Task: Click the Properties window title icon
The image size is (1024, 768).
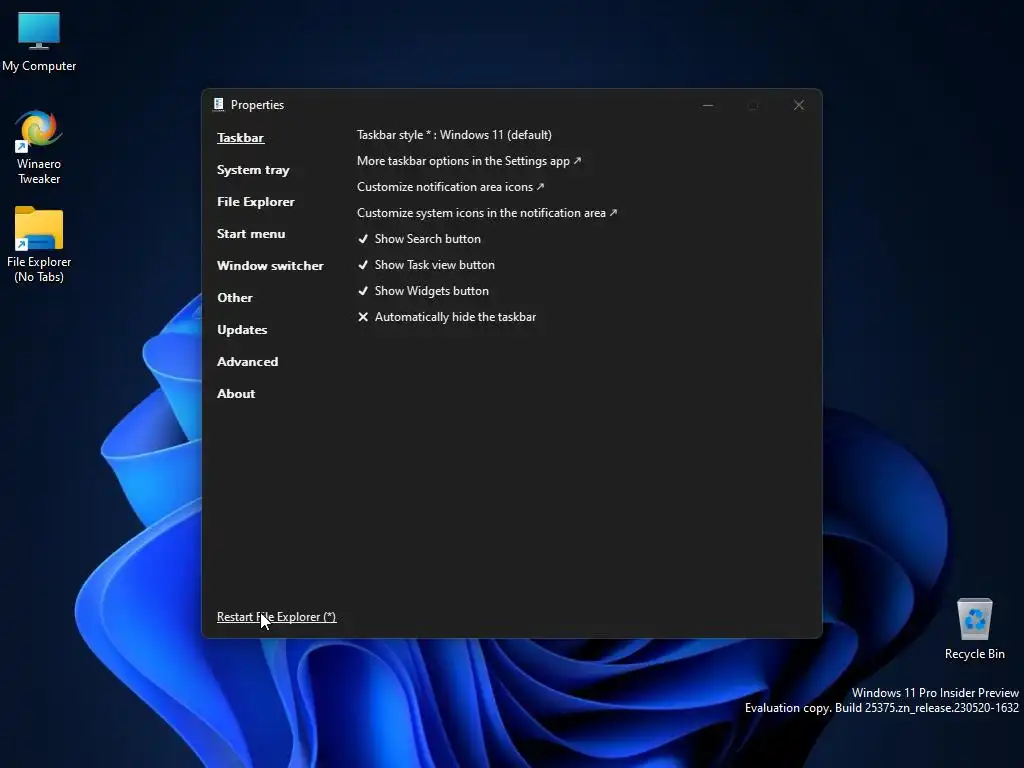Action: click(219, 104)
